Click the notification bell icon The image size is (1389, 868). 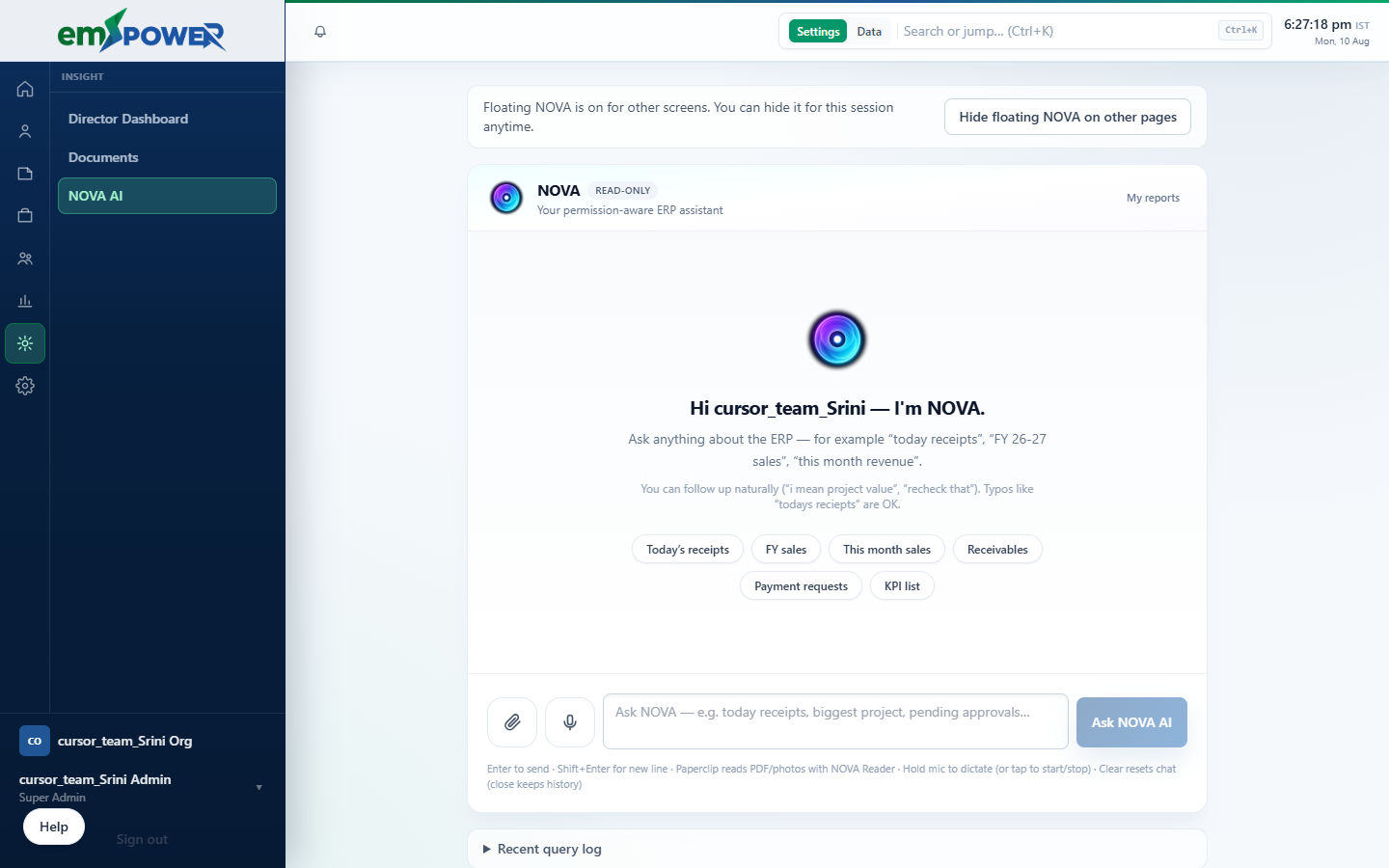coord(320,32)
